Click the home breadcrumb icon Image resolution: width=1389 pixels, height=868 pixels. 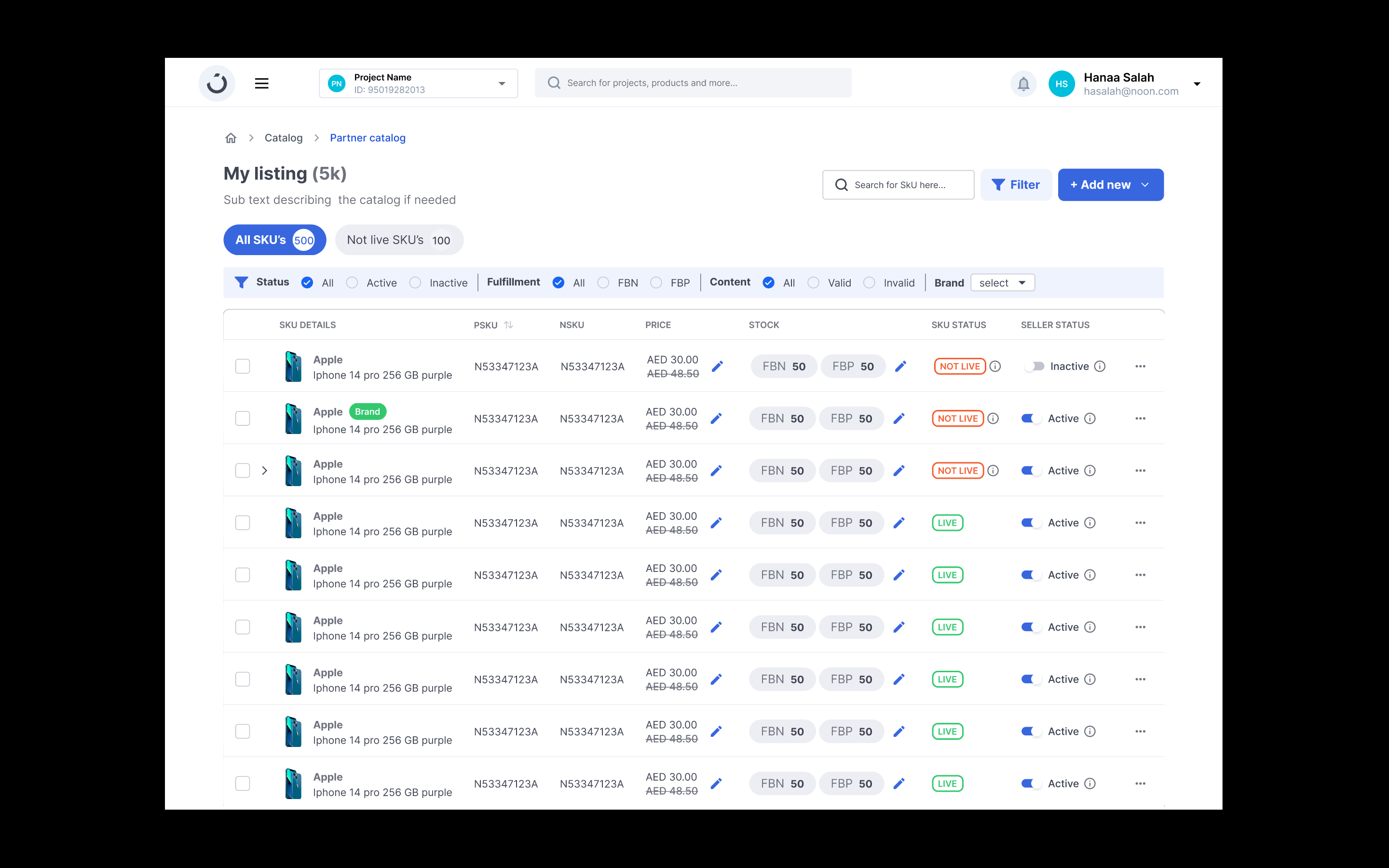click(231, 138)
